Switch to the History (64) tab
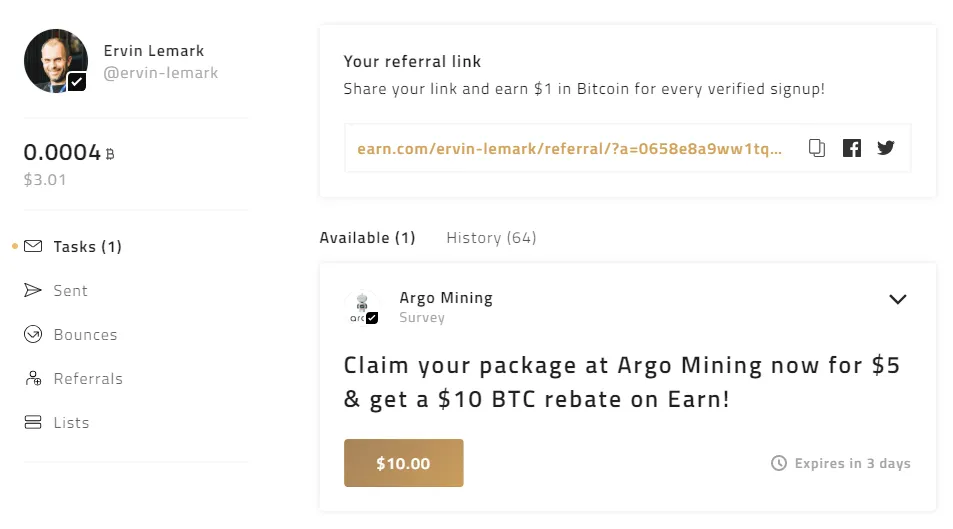The width and height of the screenshot is (953, 529). 491,238
